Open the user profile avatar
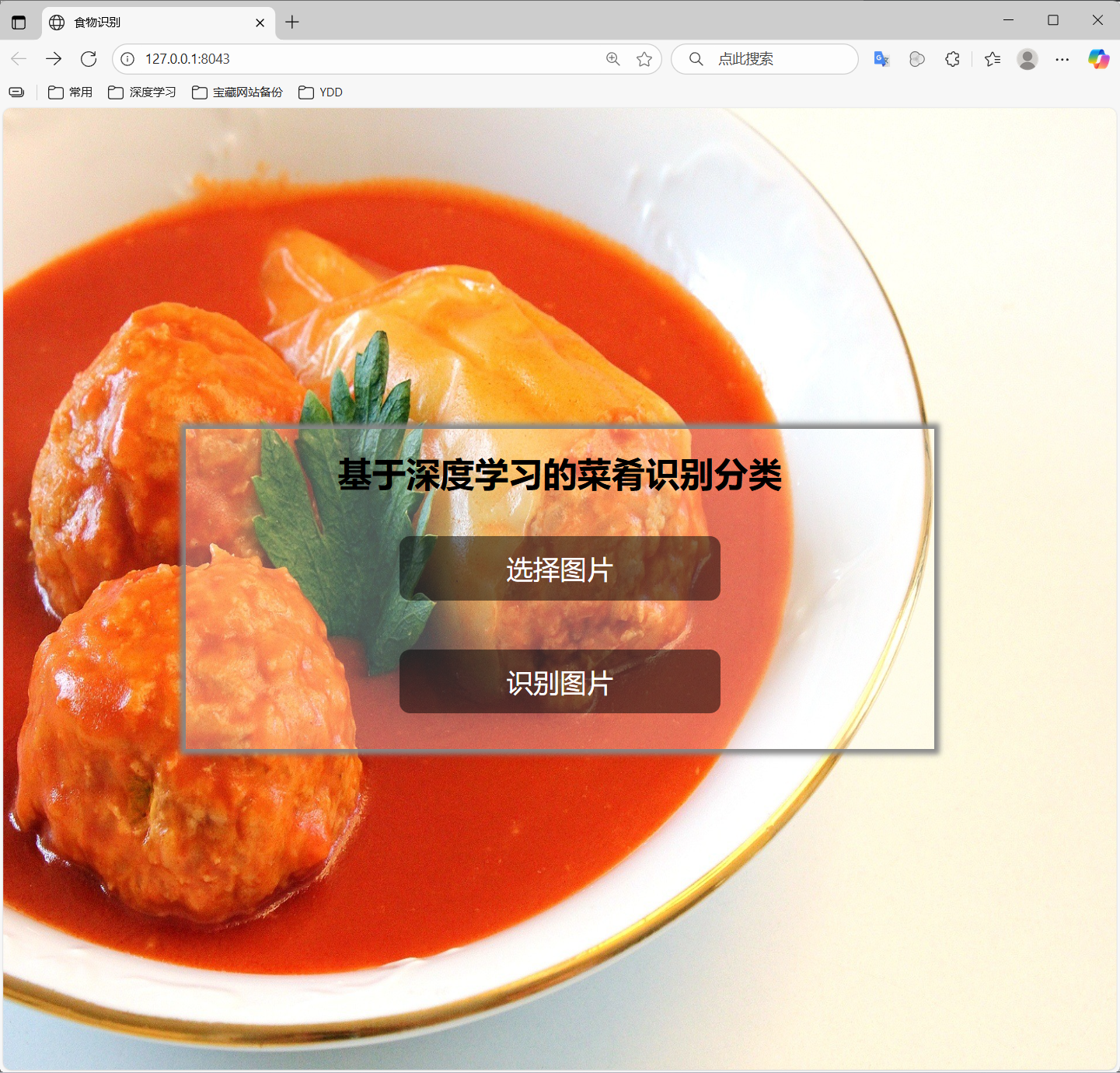Viewport: 1120px width, 1073px height. pos(1028,59)
